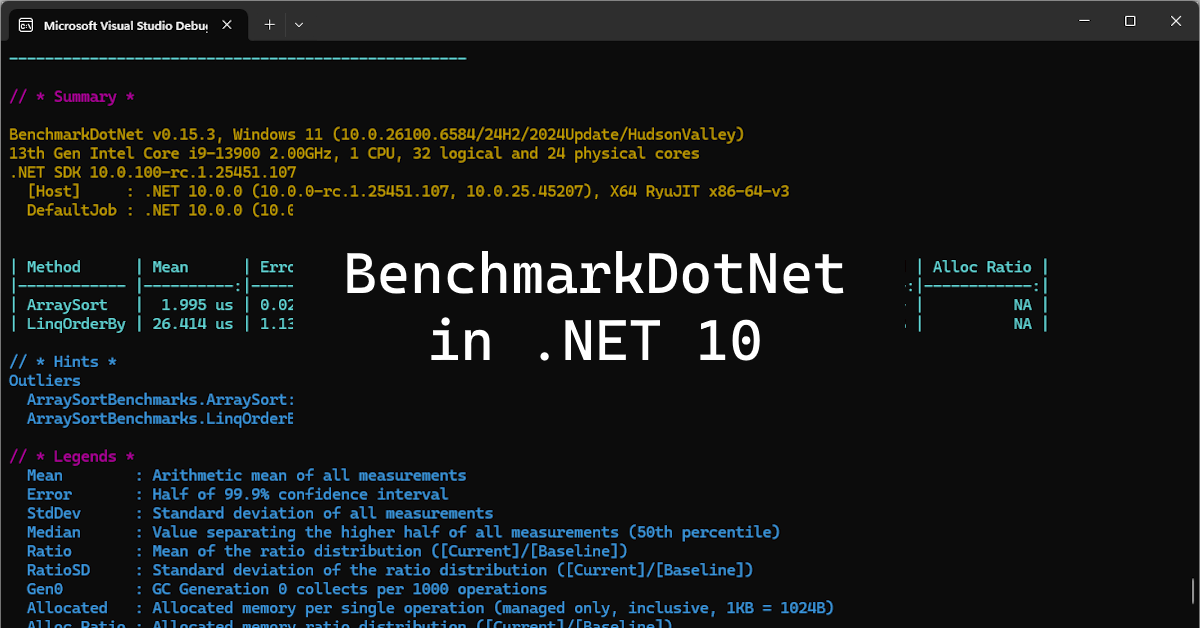Viewport: 1200px width, 628px height.
Task: Click the Median legend description line
Action: [465, 533]
